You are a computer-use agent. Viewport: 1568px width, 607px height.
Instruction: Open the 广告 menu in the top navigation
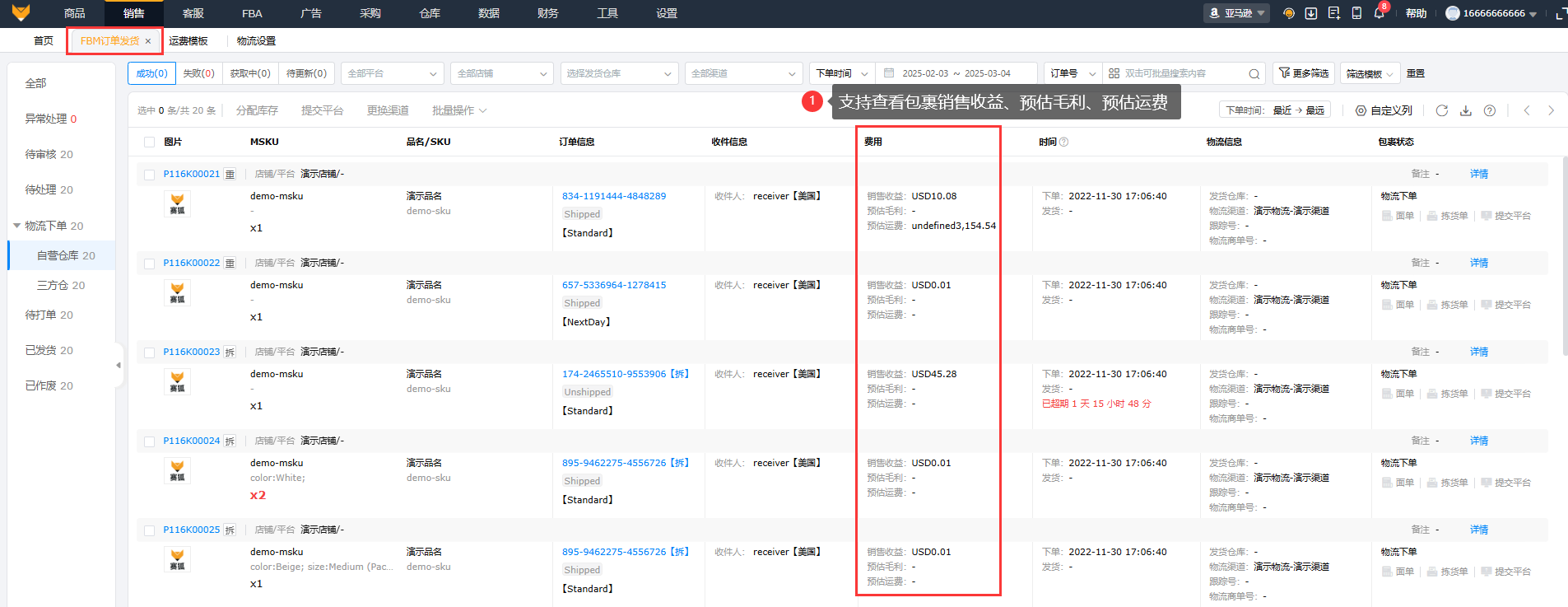point(311,13)
